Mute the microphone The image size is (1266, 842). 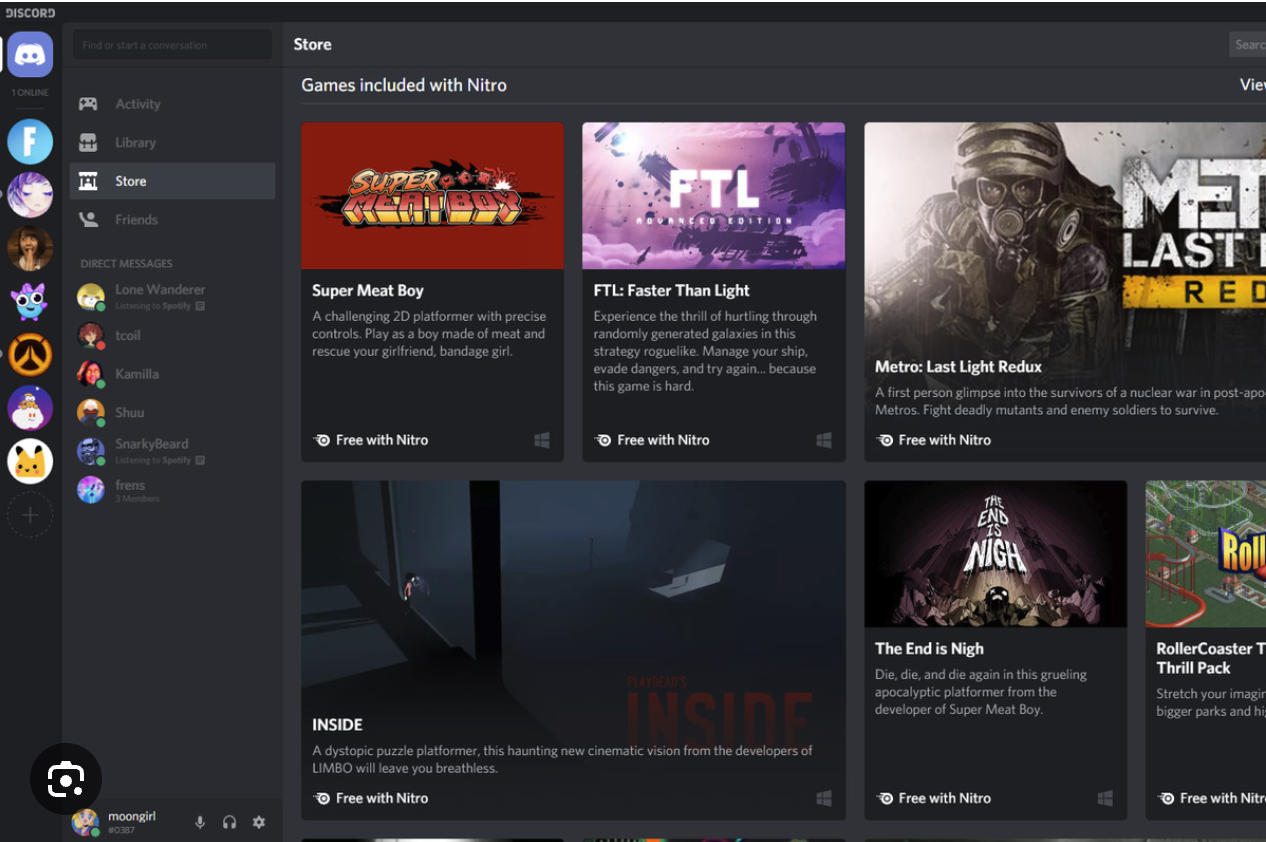tap(200, 822)
